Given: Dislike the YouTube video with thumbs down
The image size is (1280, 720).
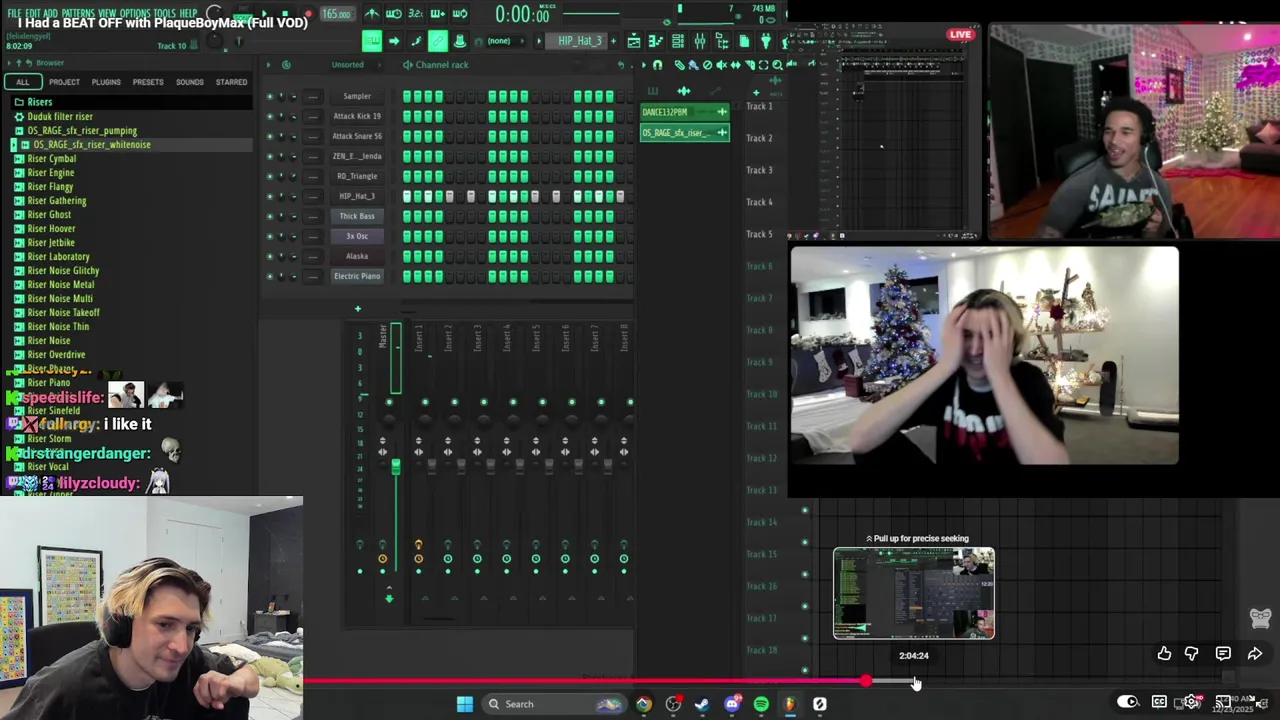Looking at the screenshot, I should (x=1191, y=653).
